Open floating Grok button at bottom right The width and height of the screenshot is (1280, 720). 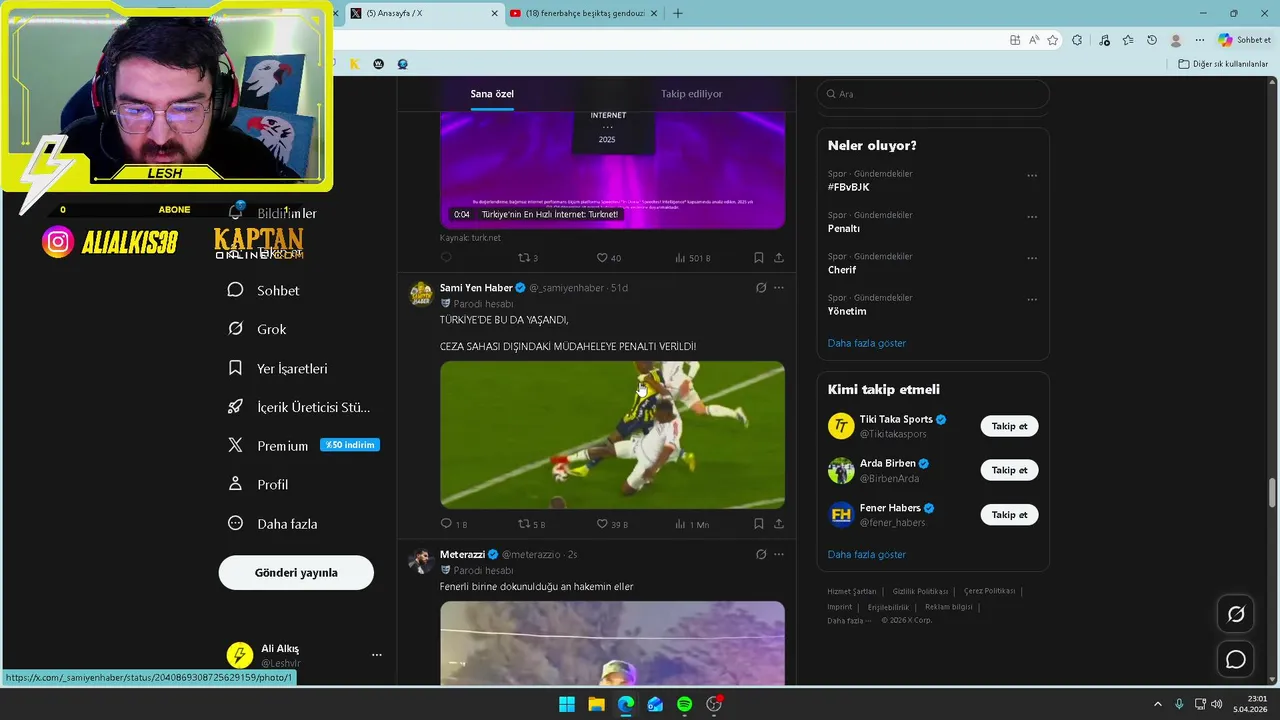(1236, 614)
